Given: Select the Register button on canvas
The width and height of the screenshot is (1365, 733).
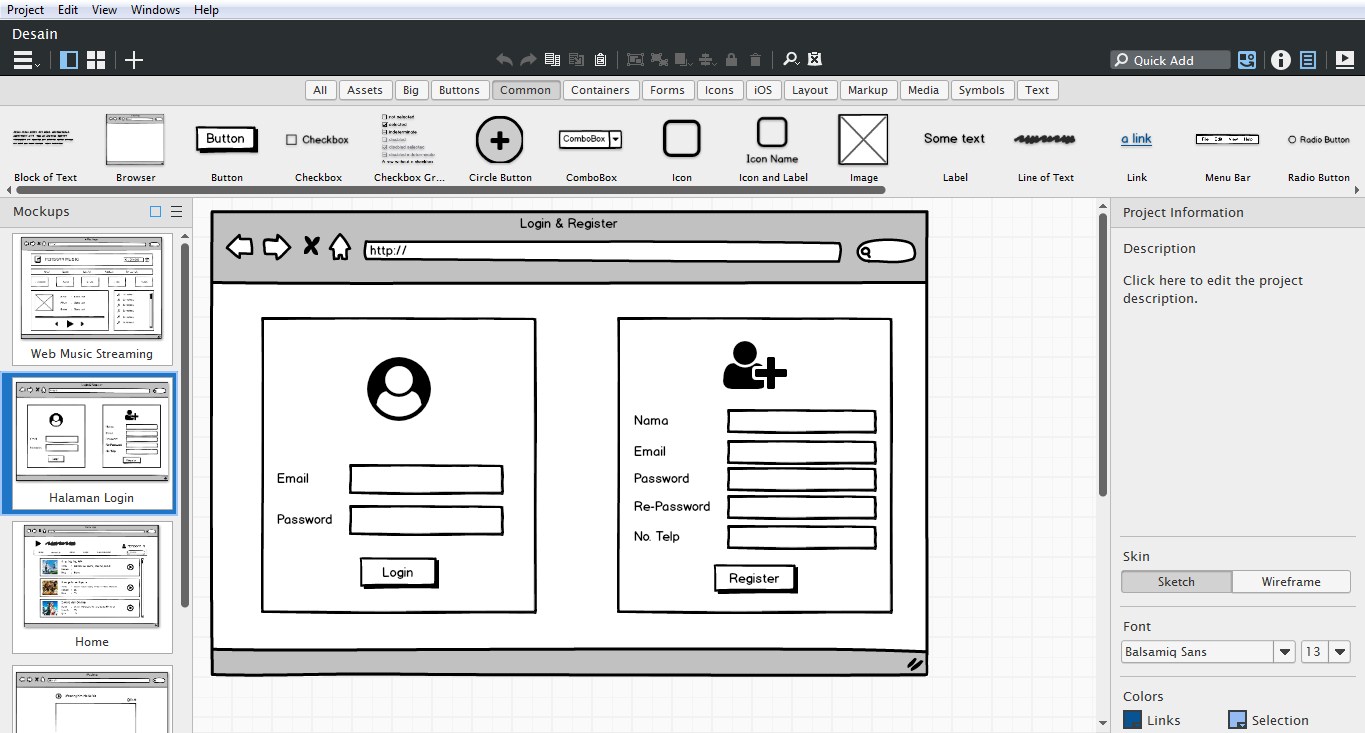Looking at the screenshot, I should click(755, 578).
